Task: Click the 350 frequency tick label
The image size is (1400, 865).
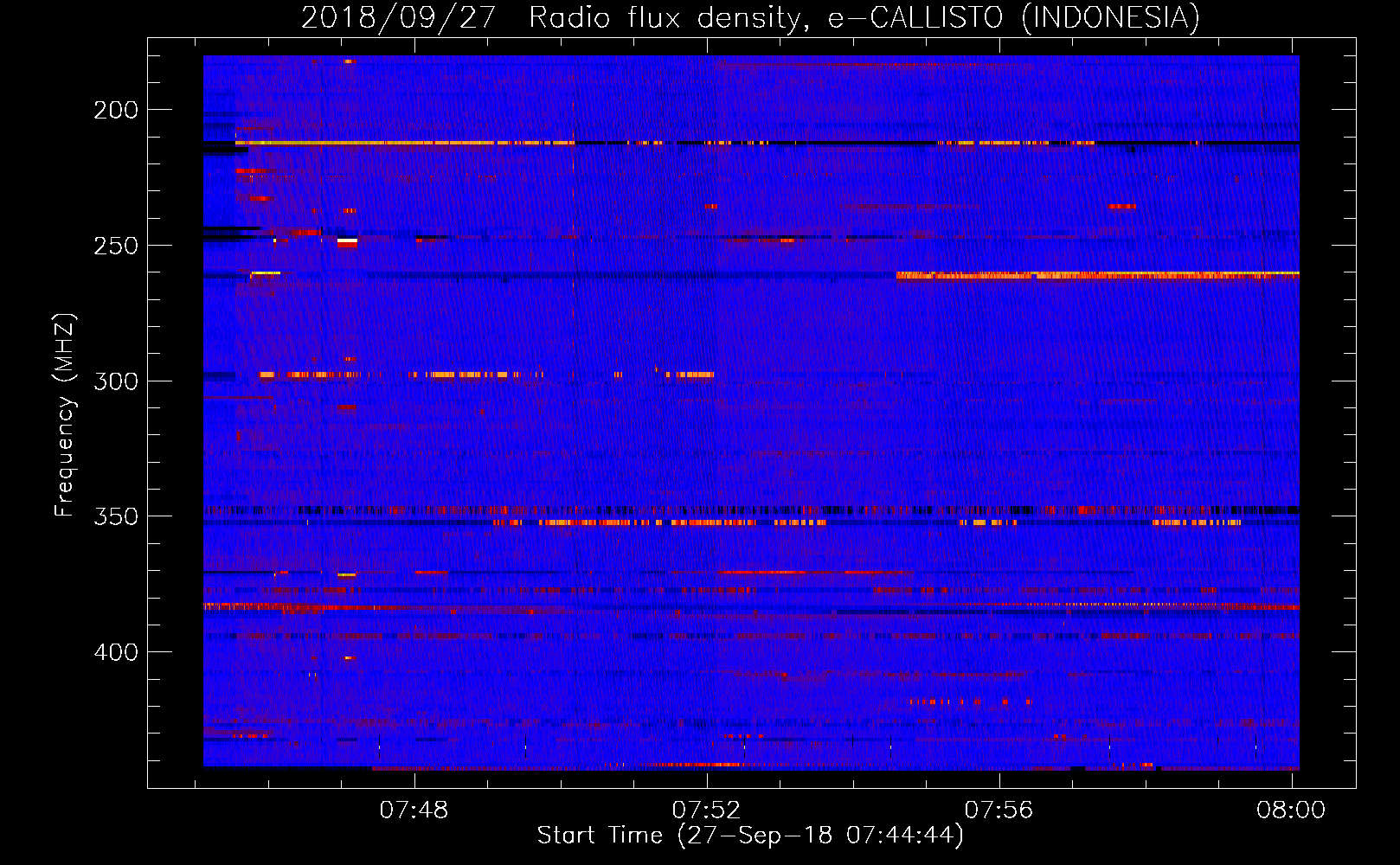Action: [x=116, y=516]
